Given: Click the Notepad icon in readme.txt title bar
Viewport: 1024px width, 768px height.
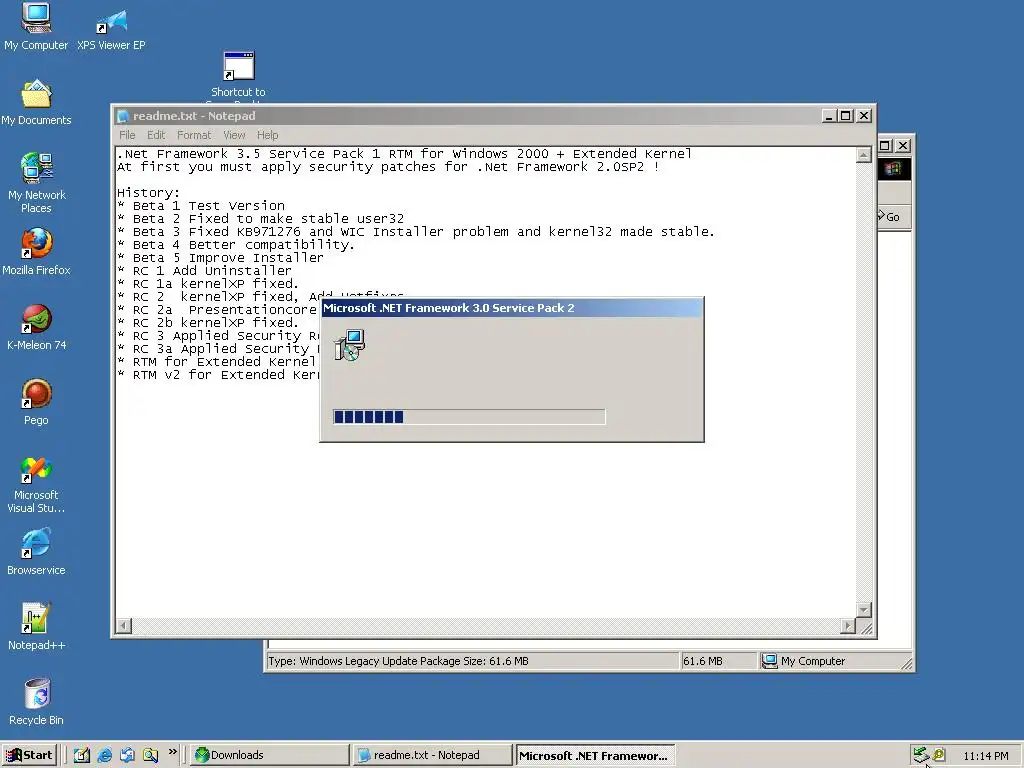Looking at the screenshot, I should (x=123, y=116).
